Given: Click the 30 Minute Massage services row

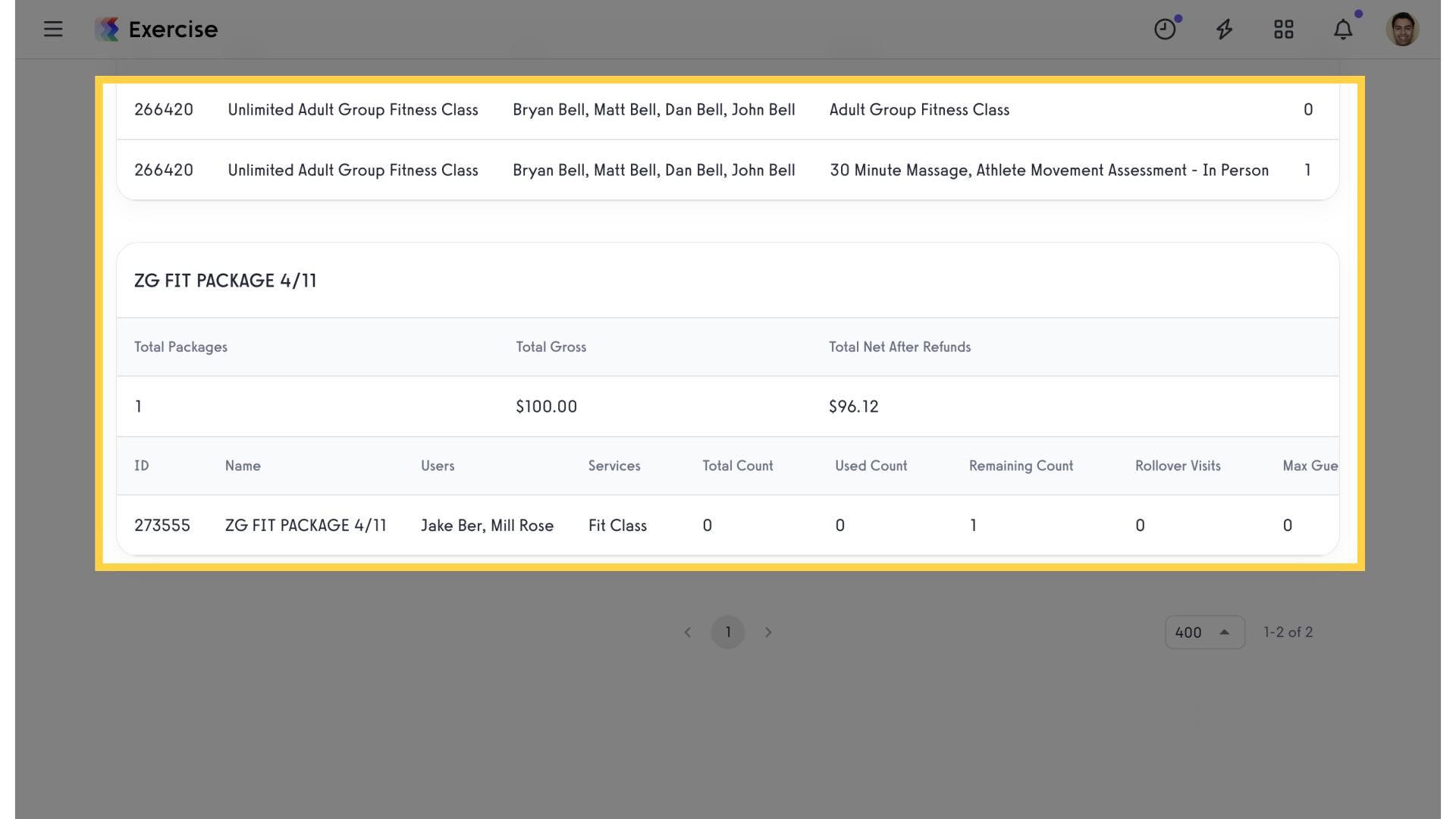Looking at the screenshot, I should [x=728, y=170].
